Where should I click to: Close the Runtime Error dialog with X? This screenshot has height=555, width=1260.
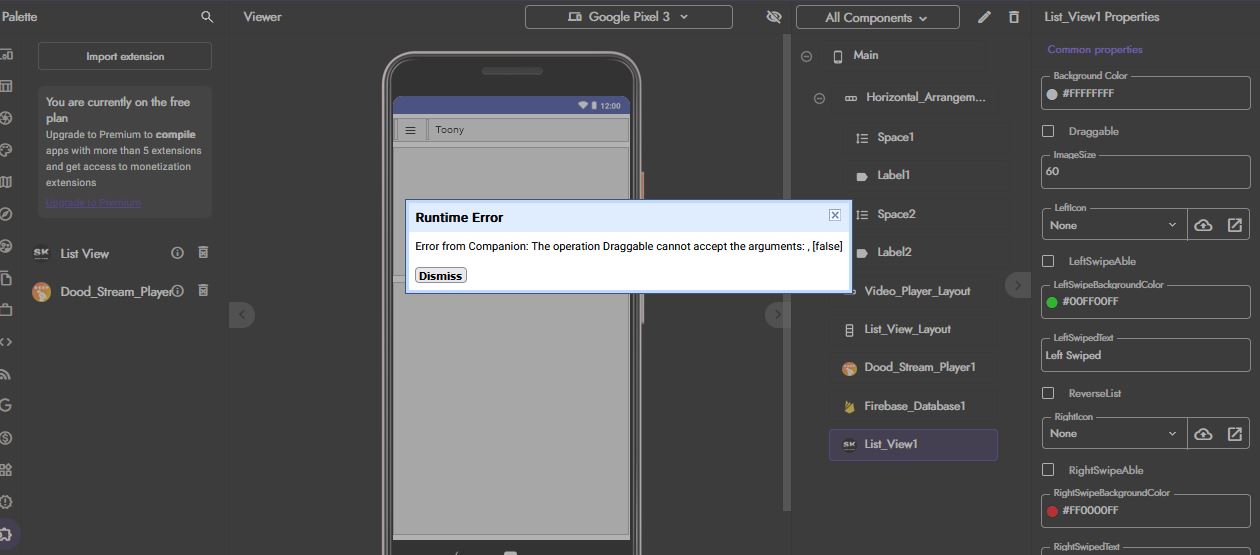coord(834,215)
